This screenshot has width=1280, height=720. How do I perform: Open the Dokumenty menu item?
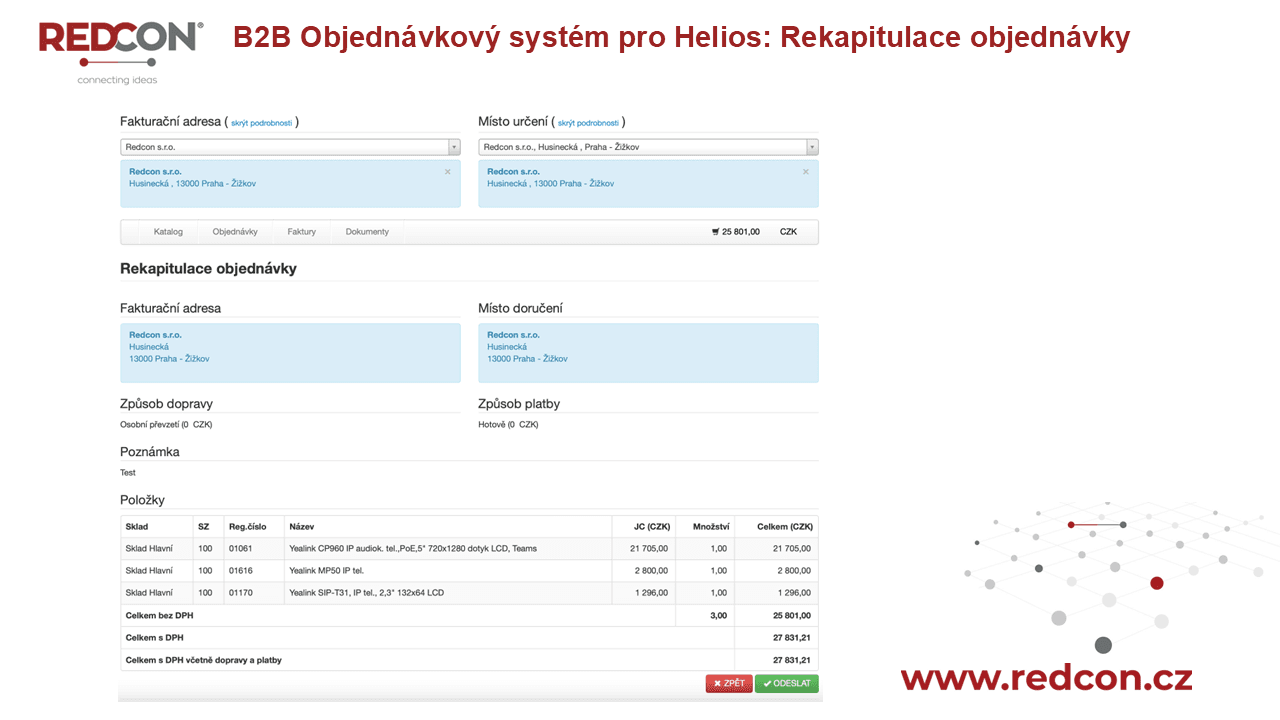(x=367, y=232)
